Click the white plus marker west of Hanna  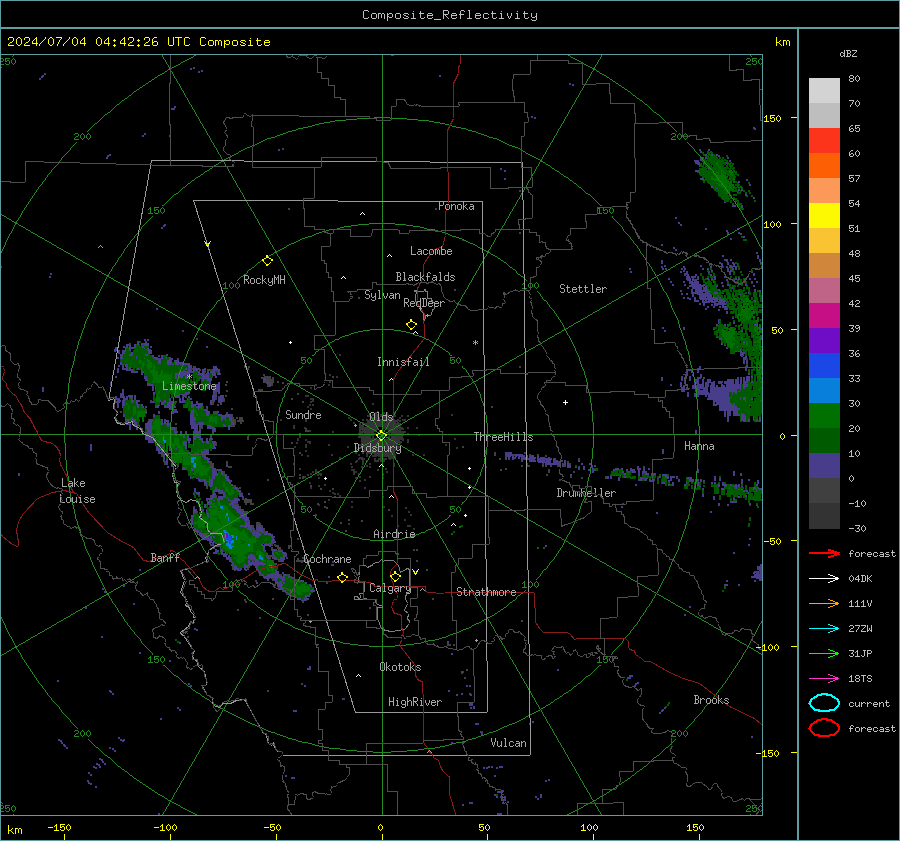[565, 402]
